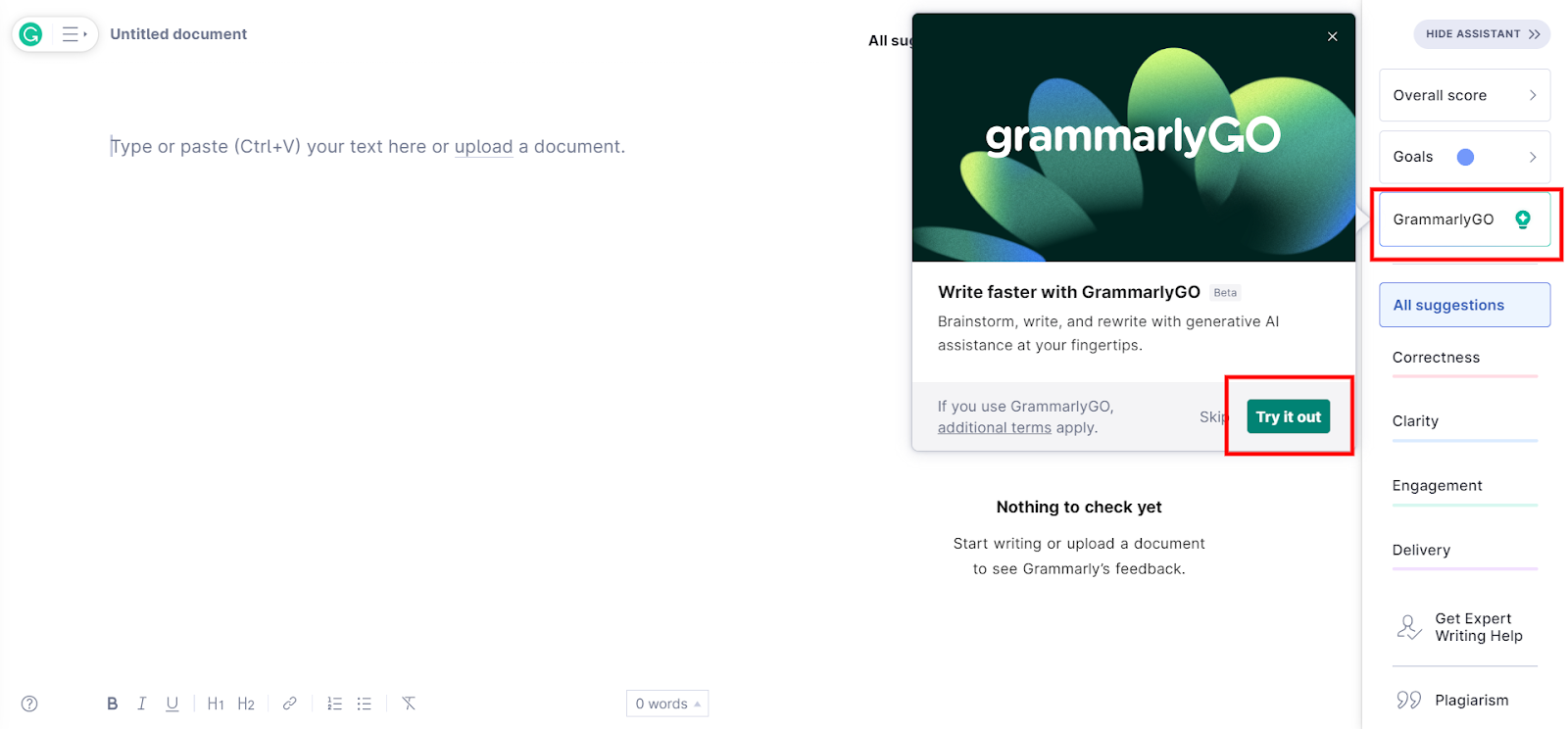
Task: Click the GrammarlyGO lightbulb icon
Action: (x=1523, y=219)
